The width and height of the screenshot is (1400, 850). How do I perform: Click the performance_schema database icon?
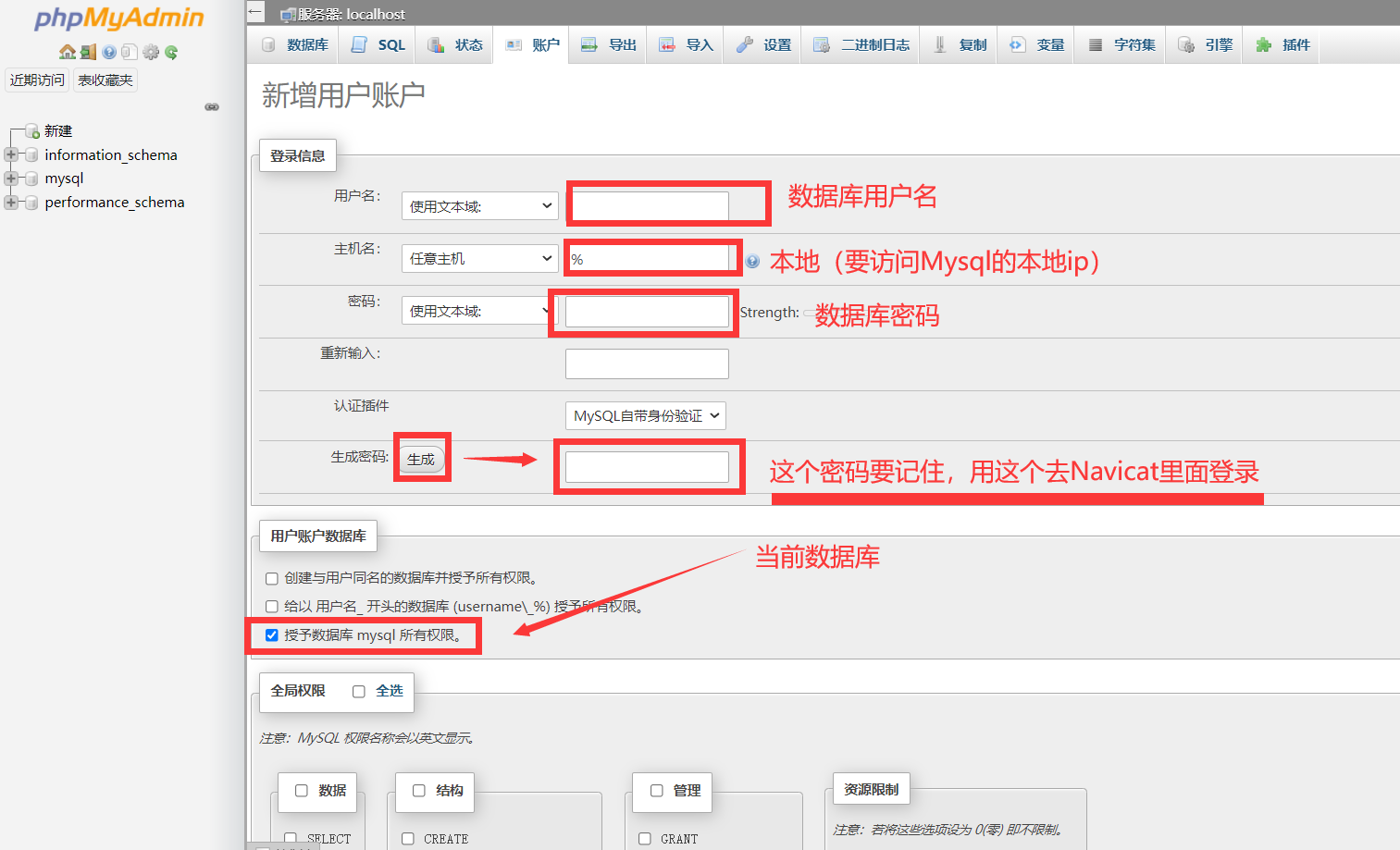31,202
